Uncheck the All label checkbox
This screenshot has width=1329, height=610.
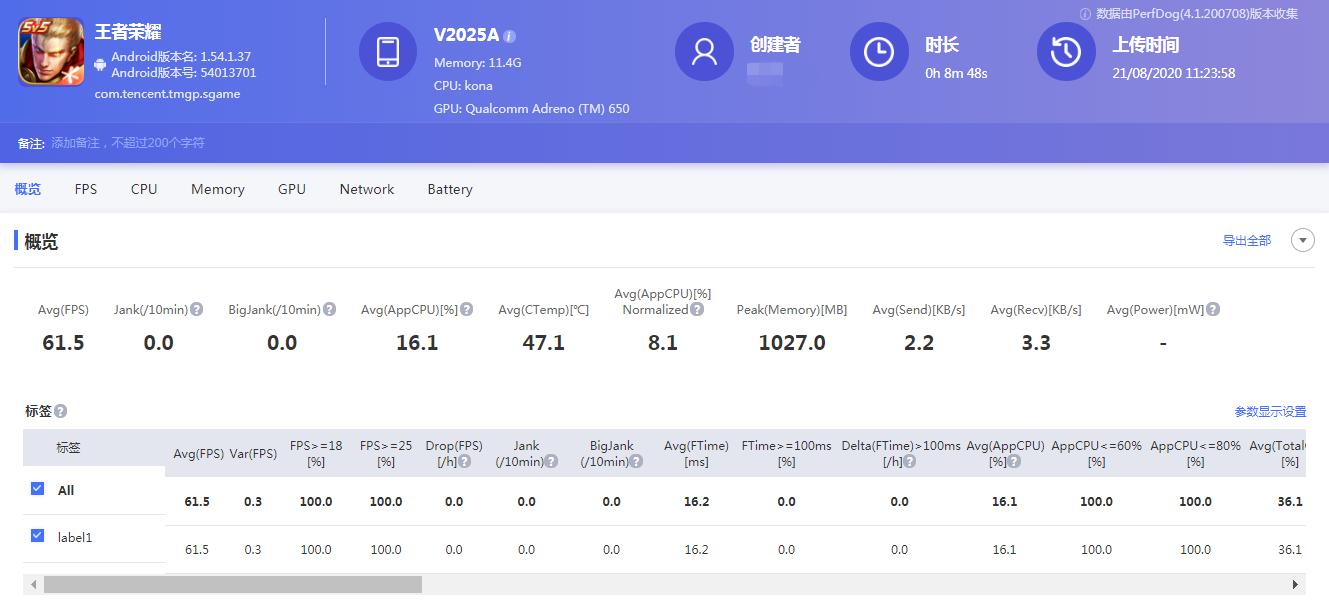click(37, 490)
